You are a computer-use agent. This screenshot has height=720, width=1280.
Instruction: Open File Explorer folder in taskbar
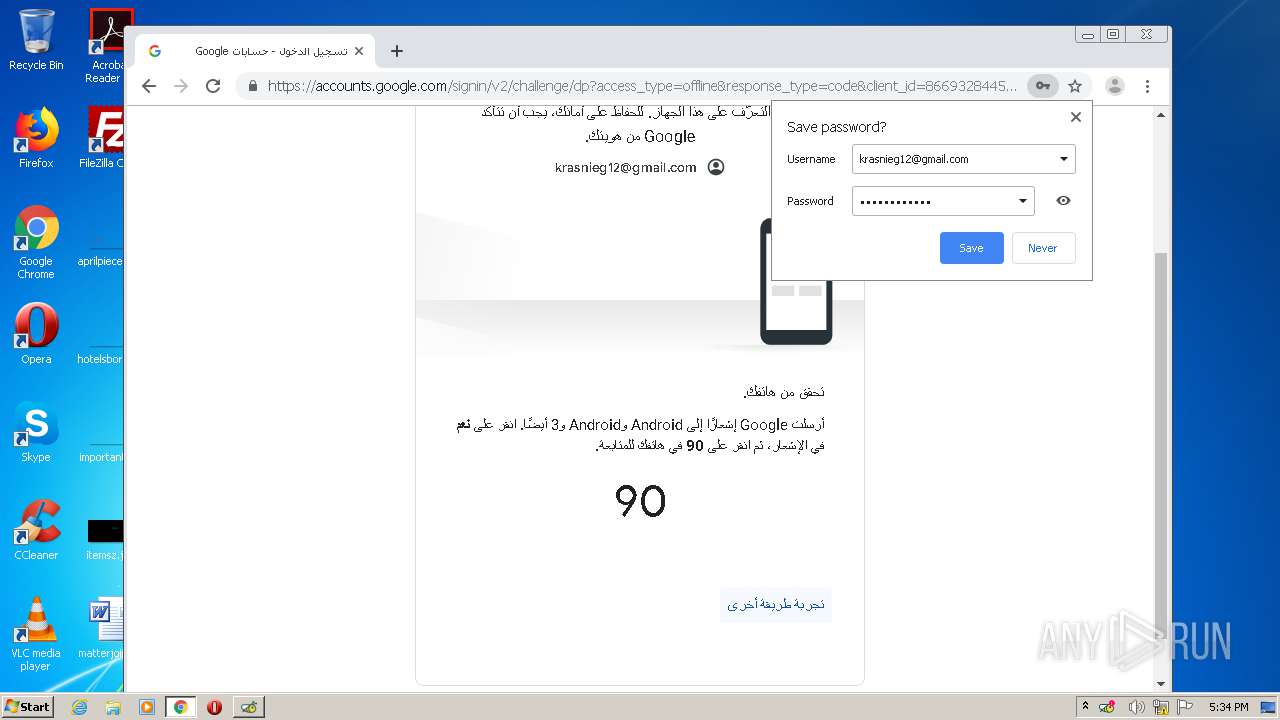(x=113, y=707)
